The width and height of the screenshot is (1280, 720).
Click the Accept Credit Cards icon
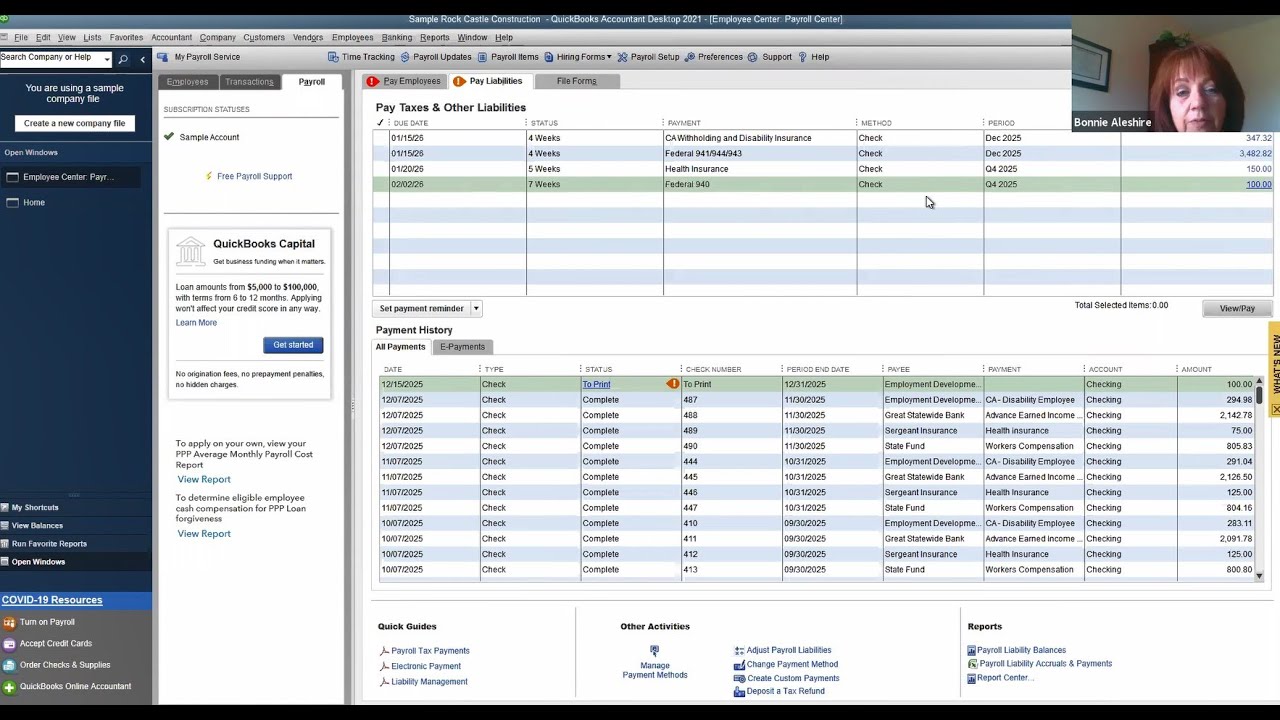coord(9,644)
